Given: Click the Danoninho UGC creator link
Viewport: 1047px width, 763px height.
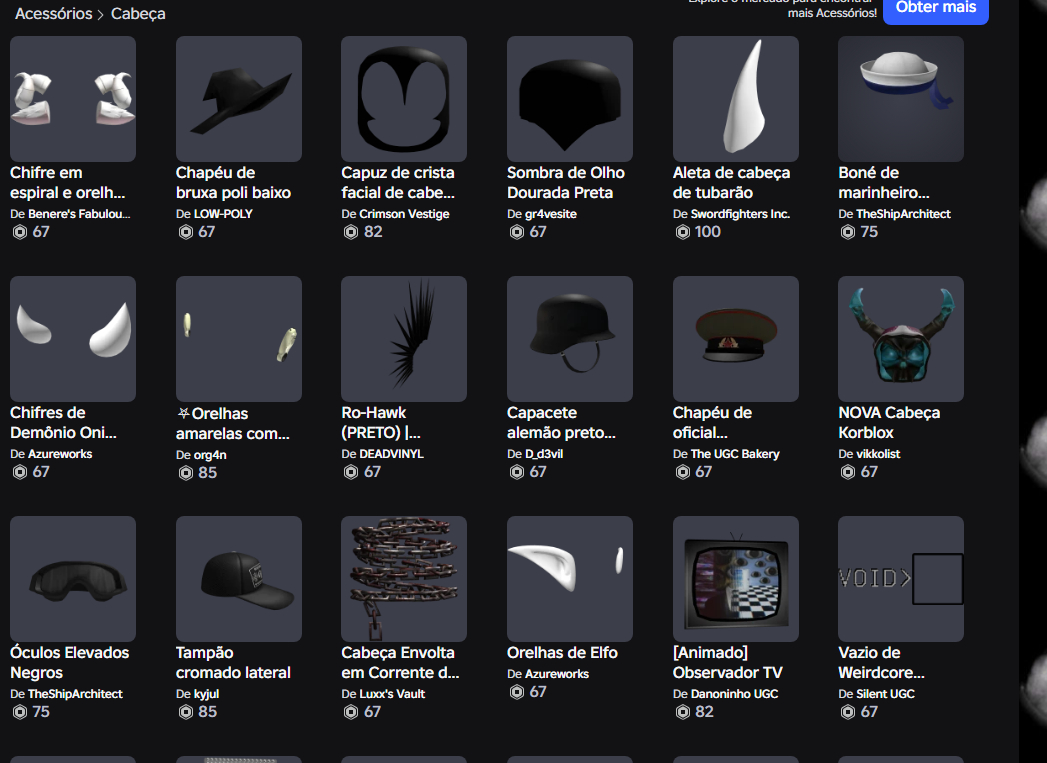Looking at the screenshot, I should click(735, 694).
